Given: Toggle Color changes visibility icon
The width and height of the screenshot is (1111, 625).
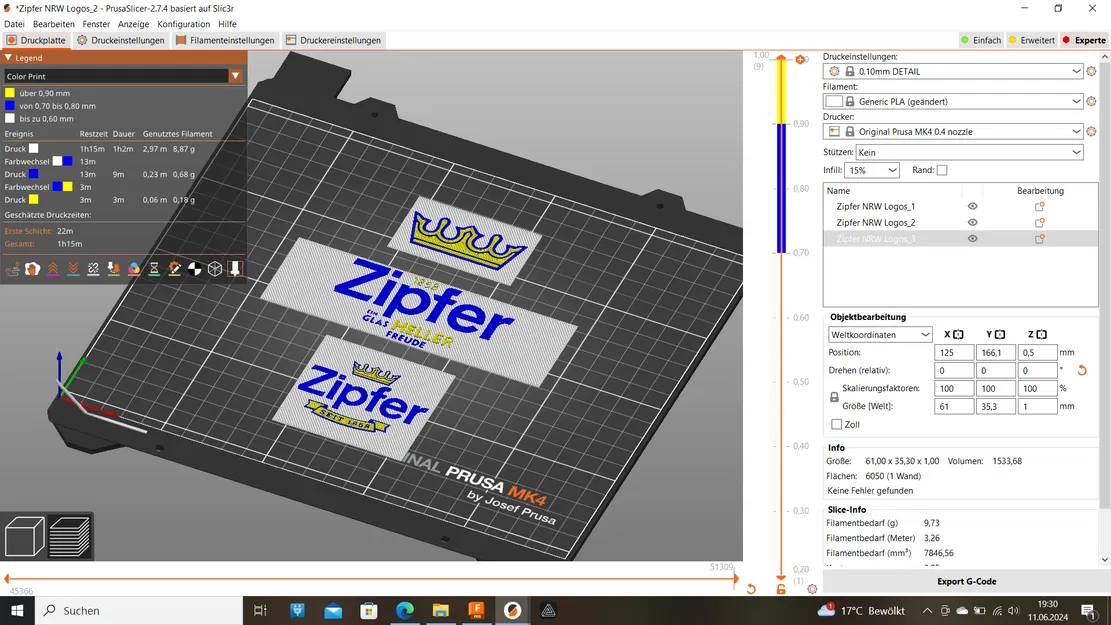Looking at the screenshot, I should pos(134,269).
